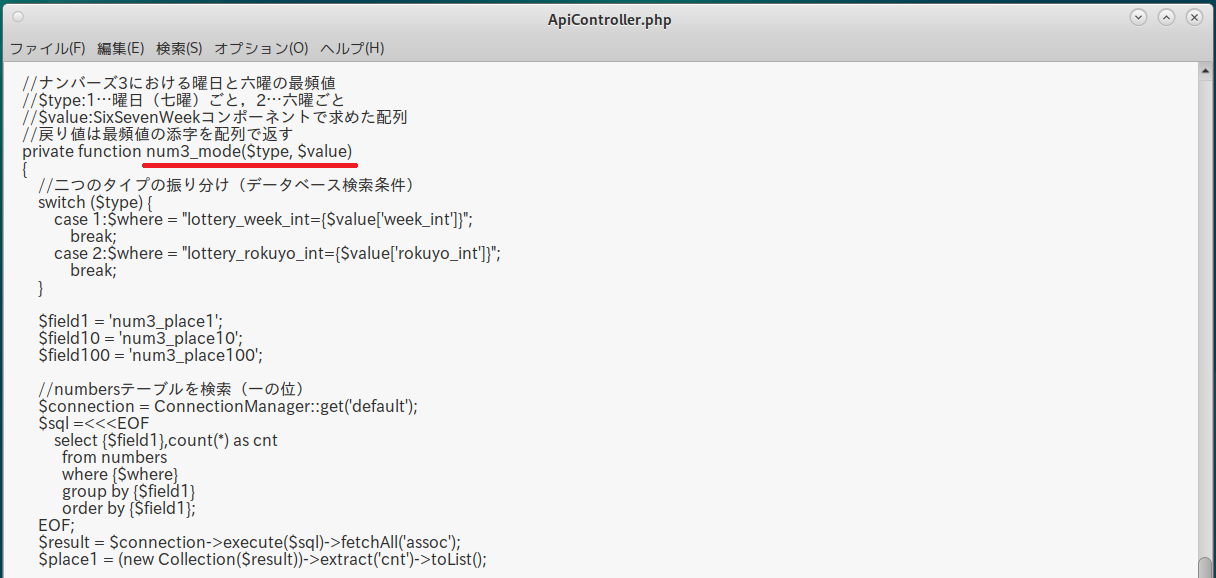Click the ApiController.php title bar text
Viewport: 1216px width, 578px height.
tap(609, 19)
